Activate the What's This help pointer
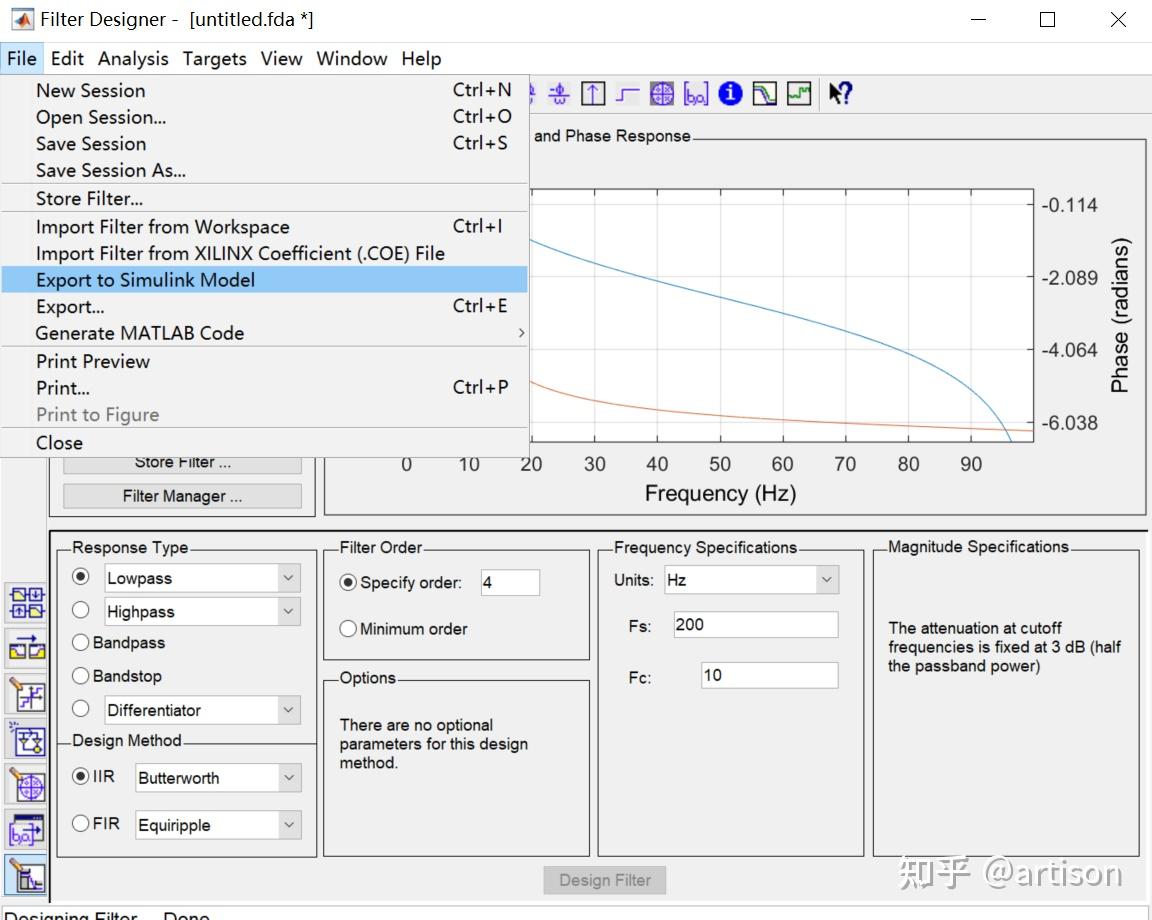The image size is (1152, 920). [x=840, y=94]
